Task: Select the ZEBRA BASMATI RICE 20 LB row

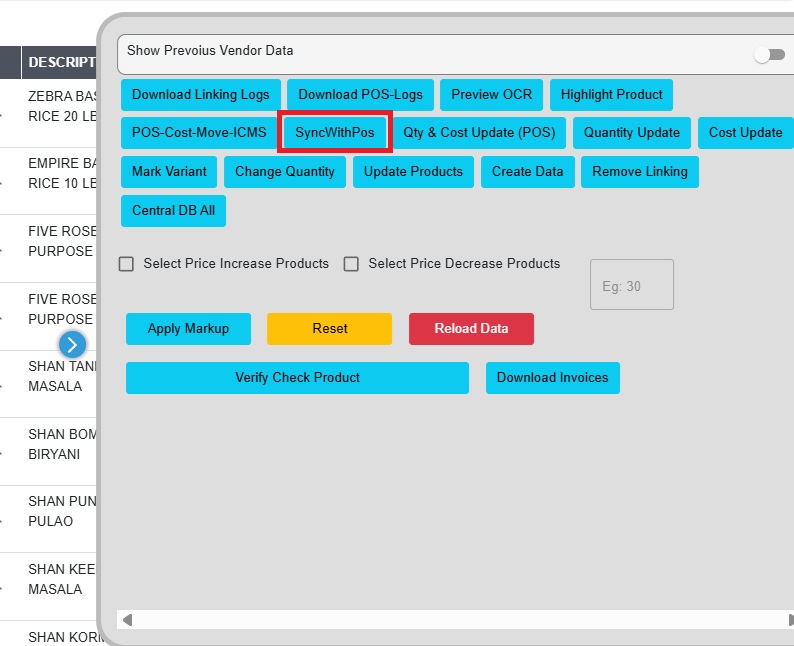Action: coord(48,113)
